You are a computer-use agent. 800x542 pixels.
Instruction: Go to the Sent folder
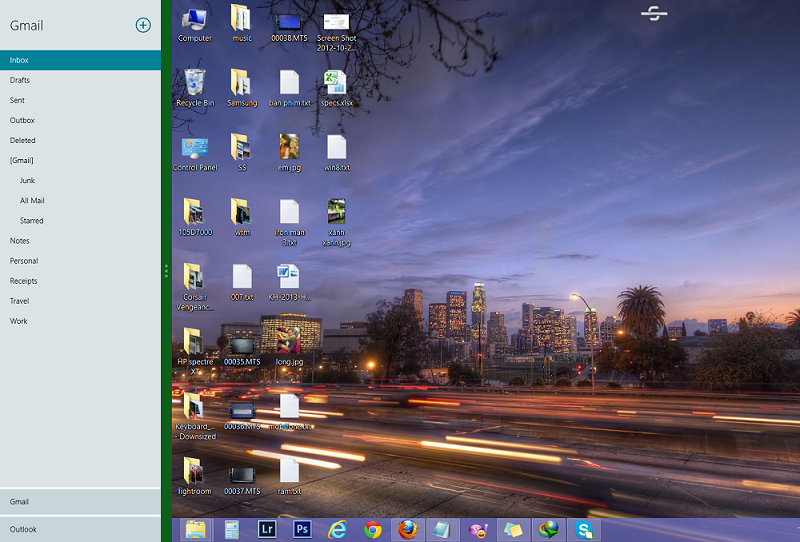[x=80, y=100]
